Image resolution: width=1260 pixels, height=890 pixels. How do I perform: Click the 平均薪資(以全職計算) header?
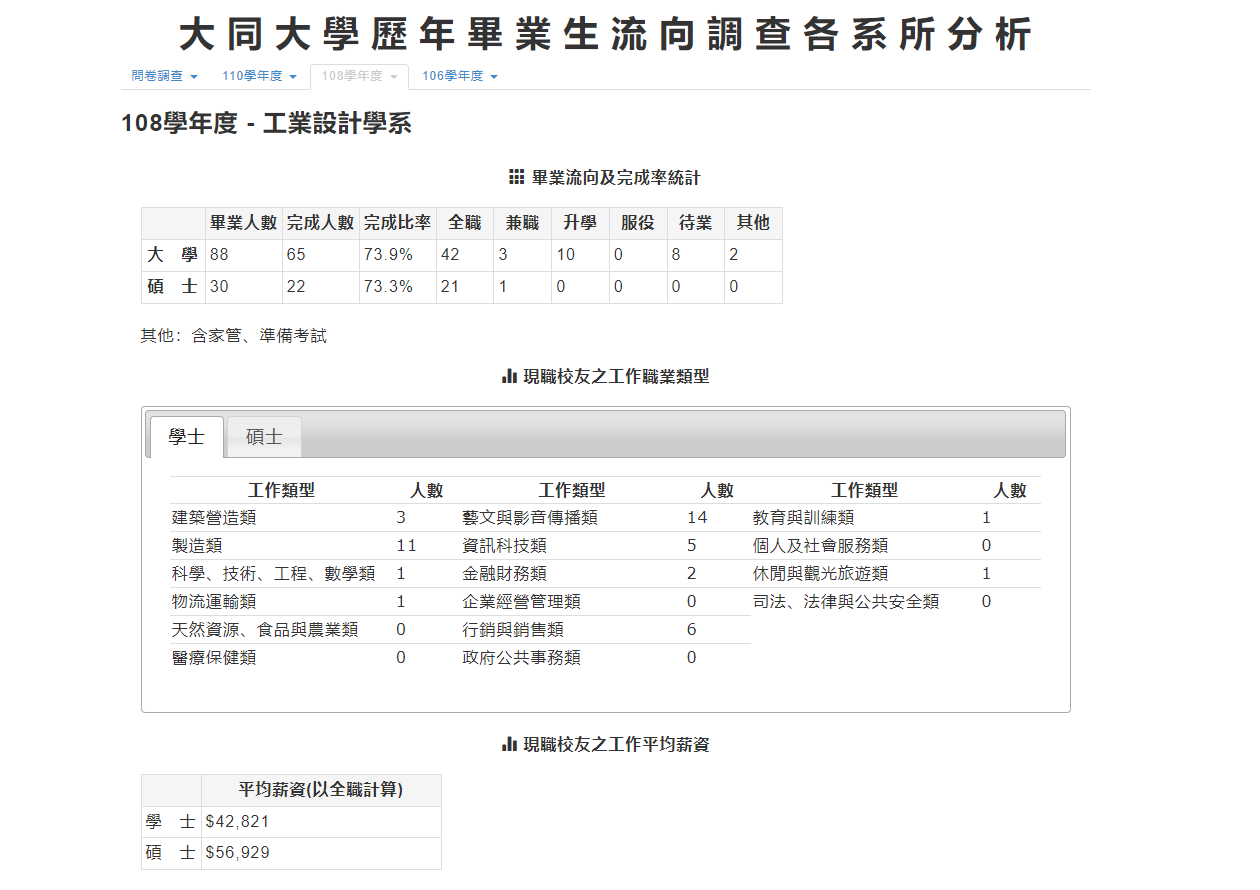pos(321,790)
